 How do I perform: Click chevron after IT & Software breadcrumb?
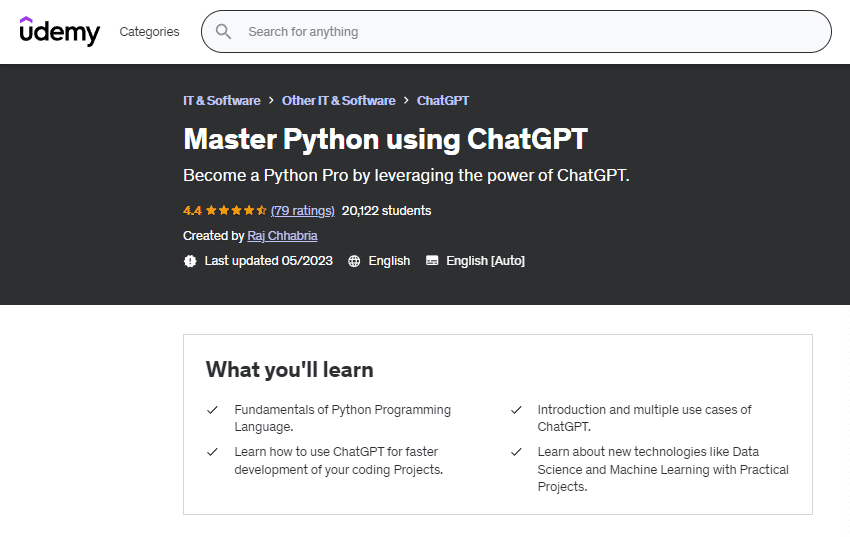tap(271, 101)
